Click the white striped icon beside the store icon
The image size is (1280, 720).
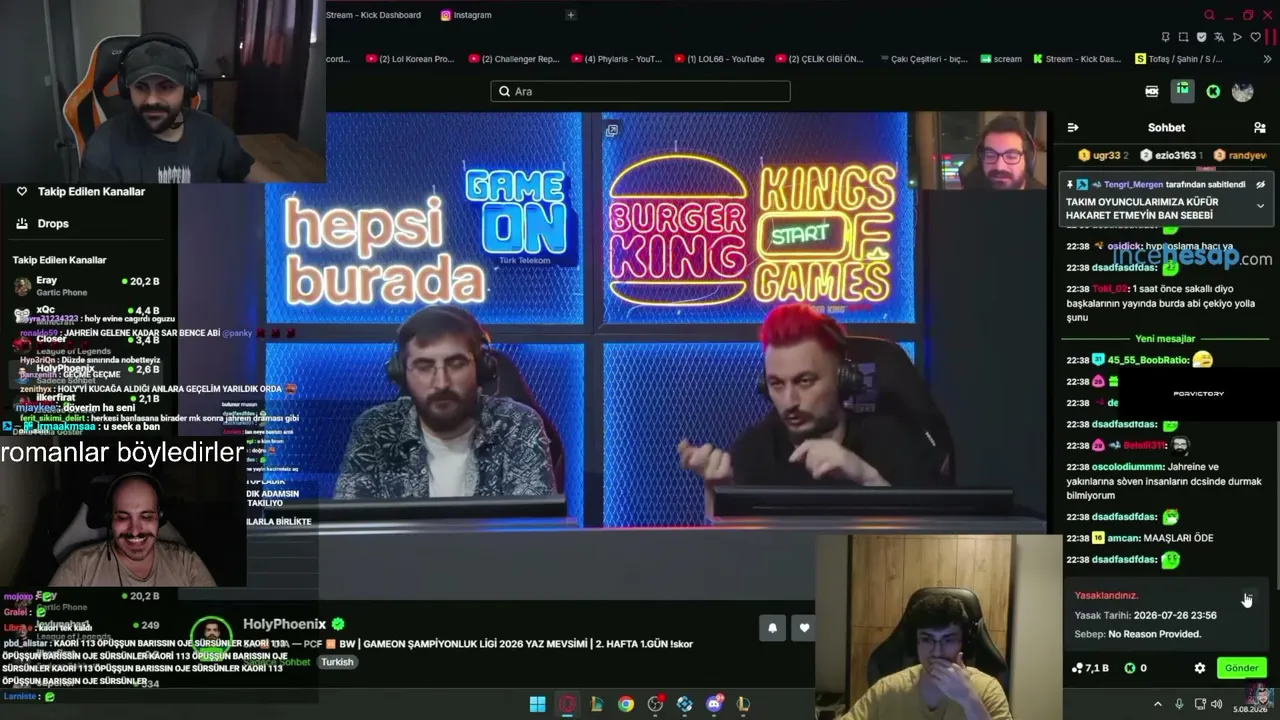pyautogui.click(x=1152, y=91)
